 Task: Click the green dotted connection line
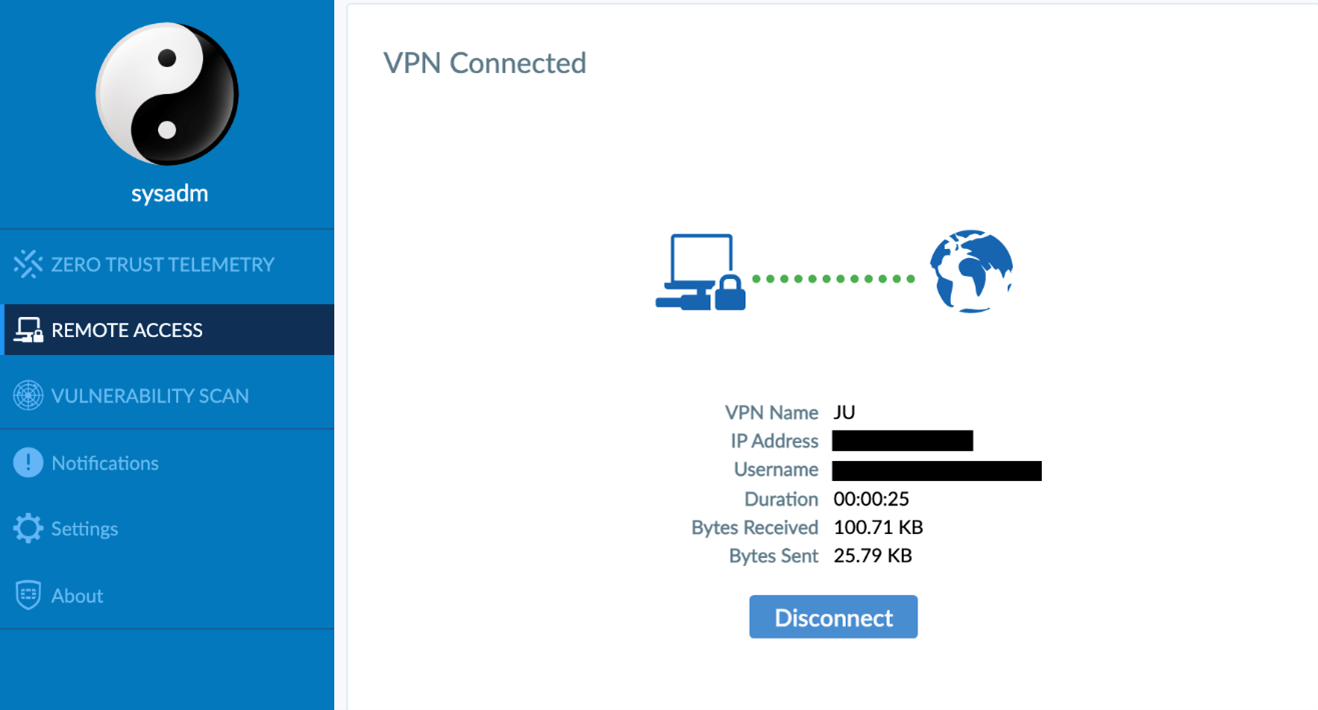click(833, 279)
